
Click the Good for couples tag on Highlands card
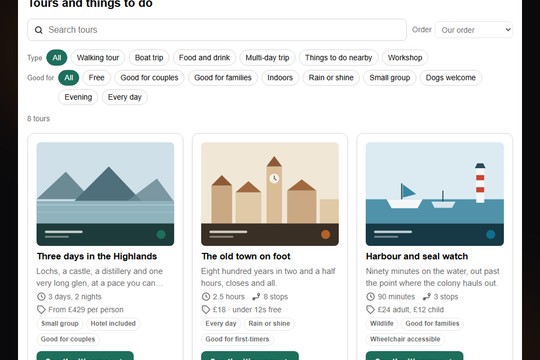[68, 339]
